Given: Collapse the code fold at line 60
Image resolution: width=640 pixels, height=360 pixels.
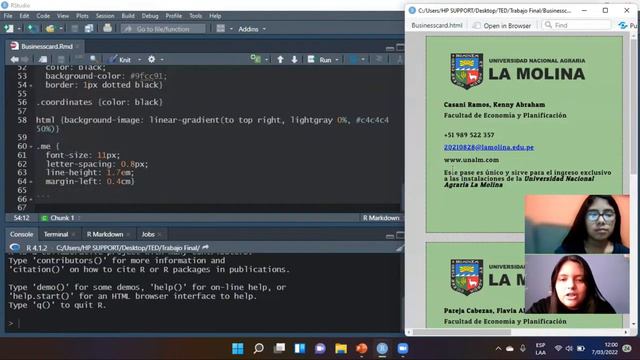Looking at the screenshot, I should point(31,147).
